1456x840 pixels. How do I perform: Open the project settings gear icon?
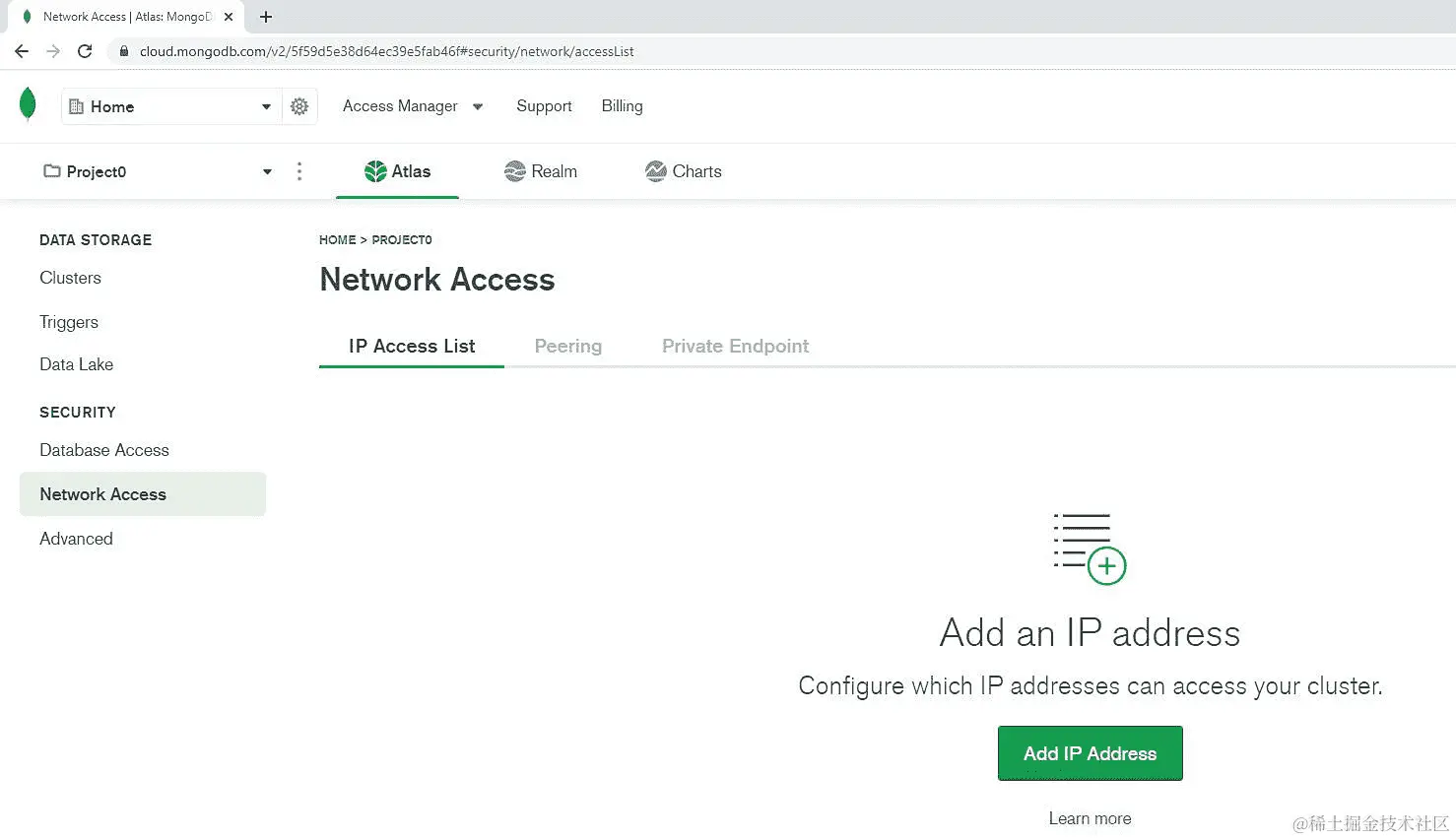coord(300,106)
